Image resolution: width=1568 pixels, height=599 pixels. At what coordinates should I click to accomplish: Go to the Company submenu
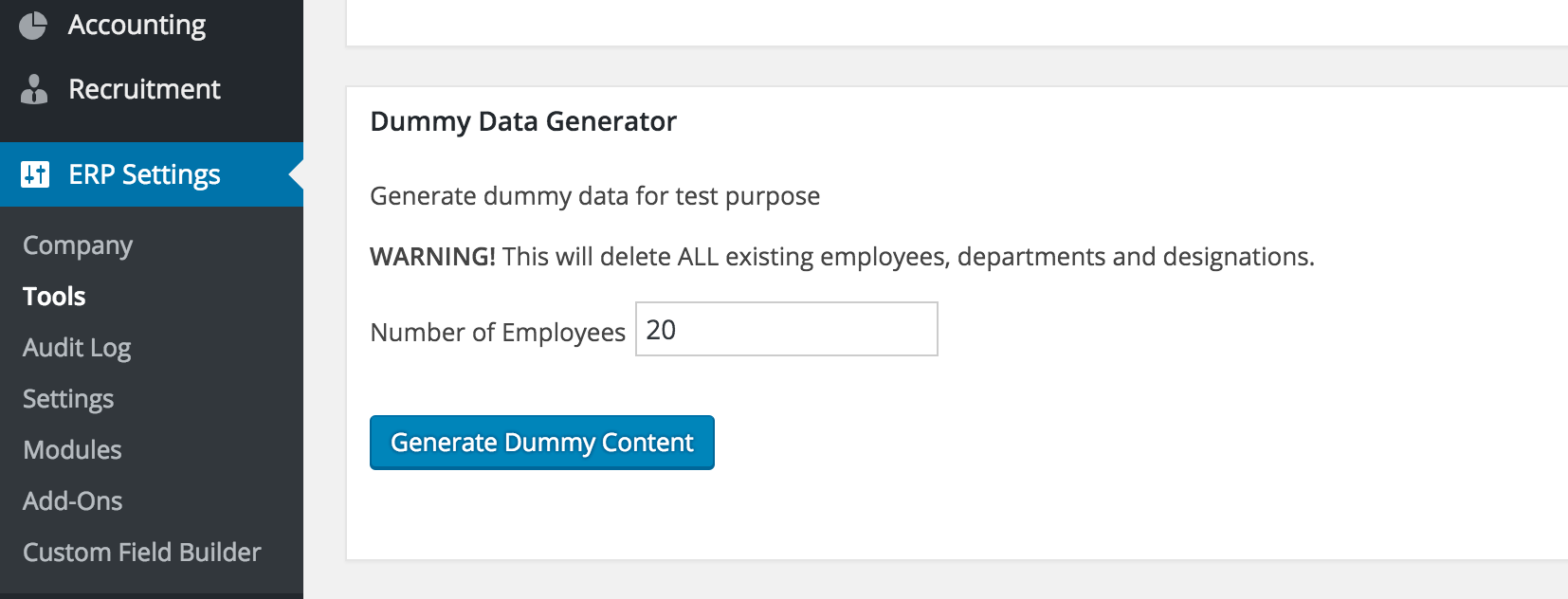point(78,245)
